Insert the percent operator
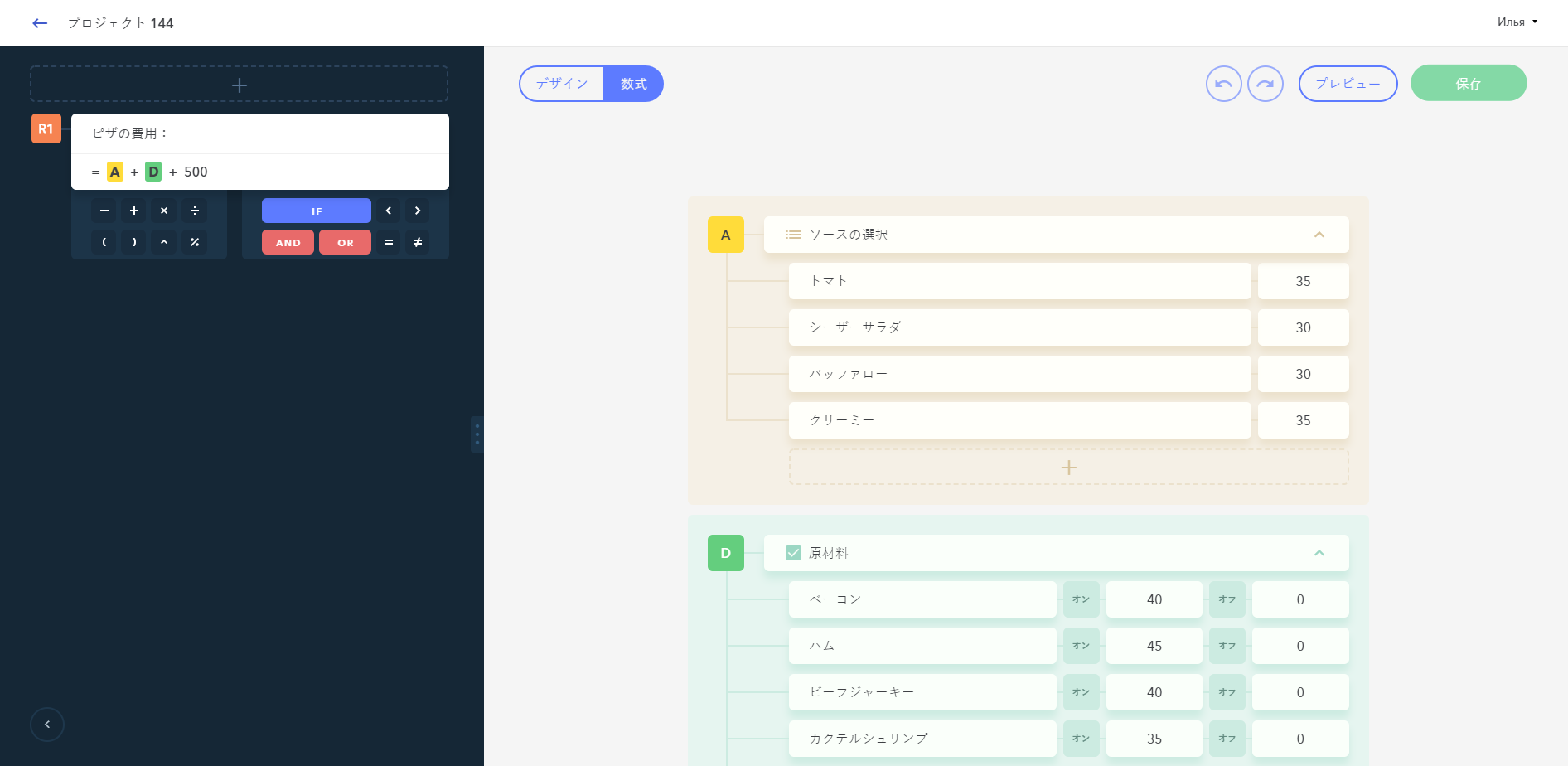 [195, 242]
